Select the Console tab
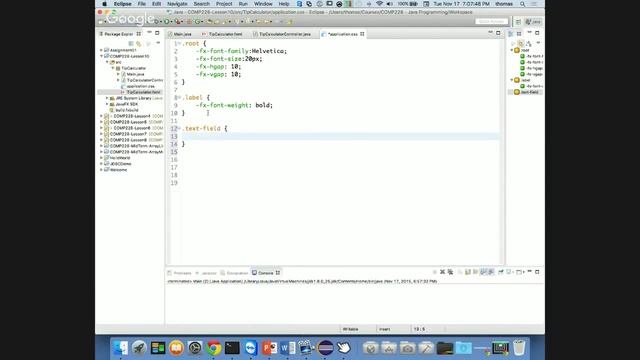This screenshot has height=360, width=640. [x=265, y=273]
